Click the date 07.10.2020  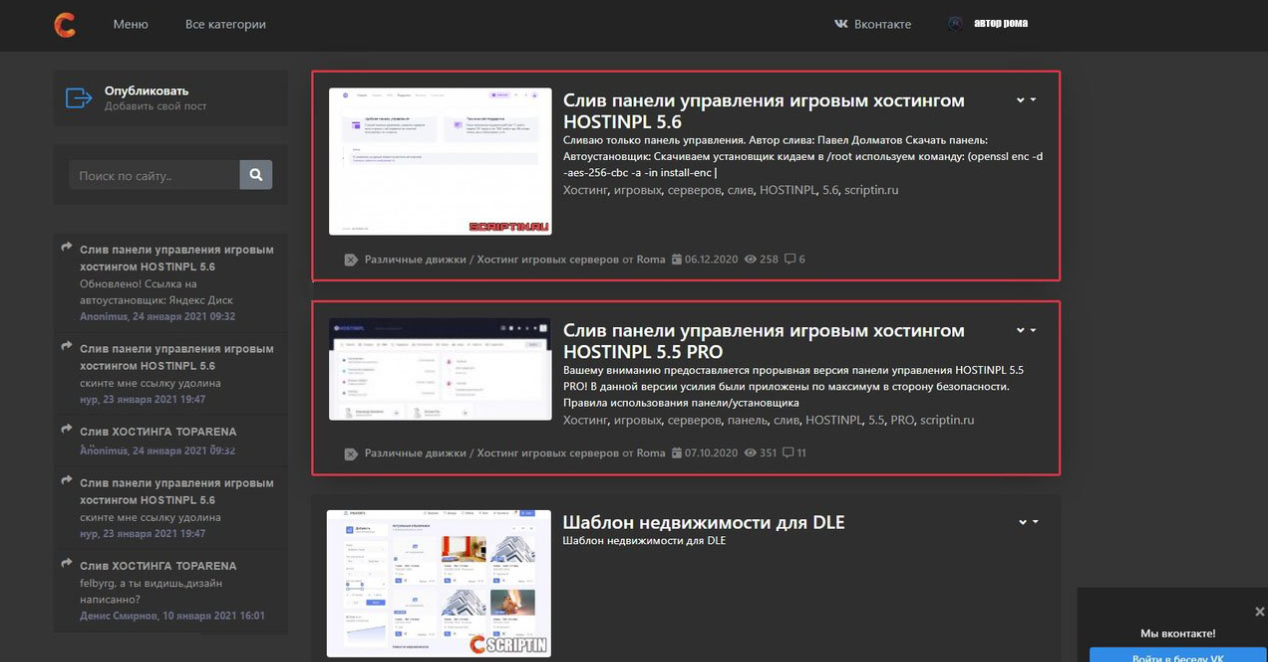(711, 453)
